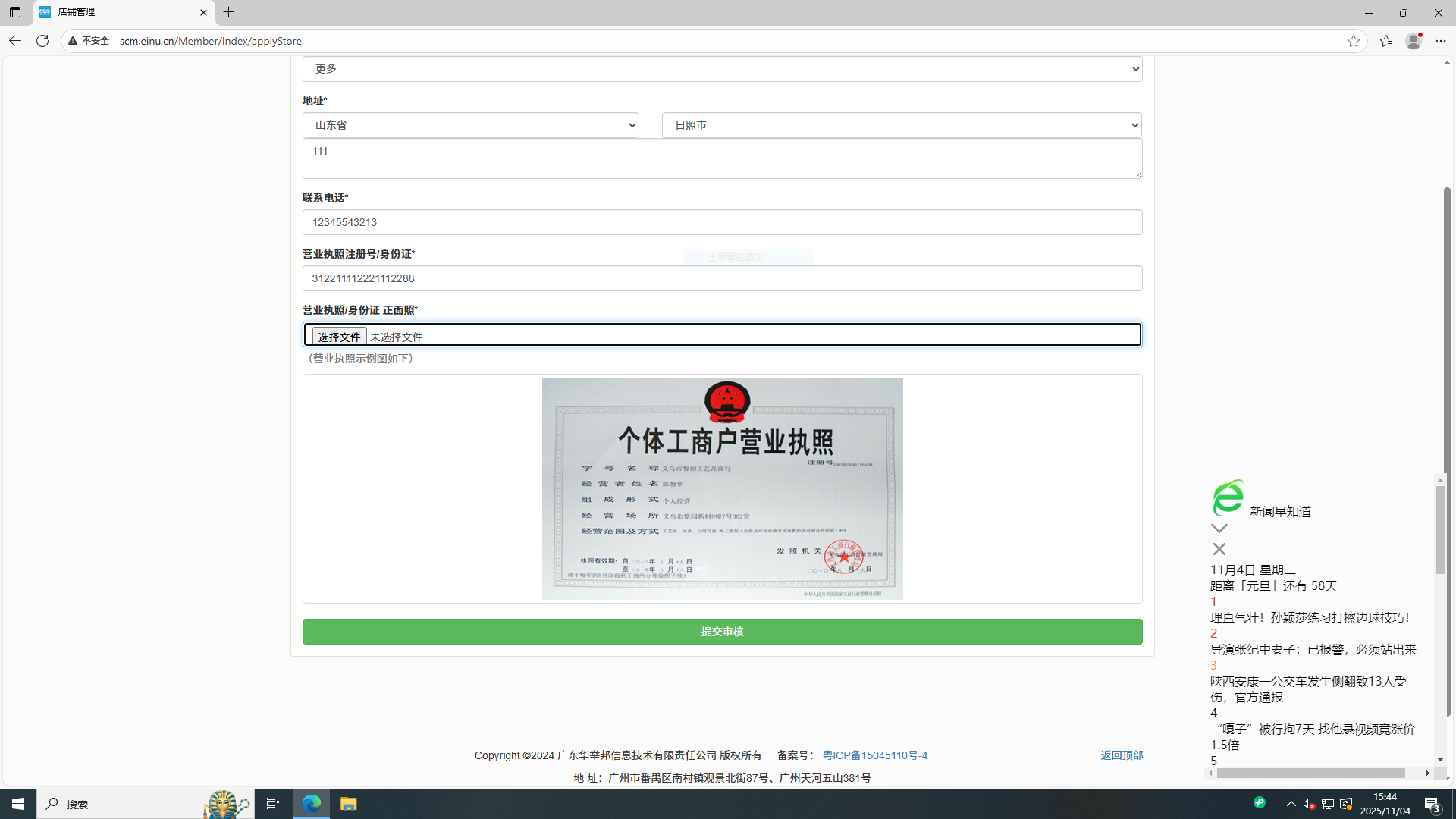Screen dimensions: 1456x819
Task: Submit the form via 提交审核 button
Action: click(722, 631)
